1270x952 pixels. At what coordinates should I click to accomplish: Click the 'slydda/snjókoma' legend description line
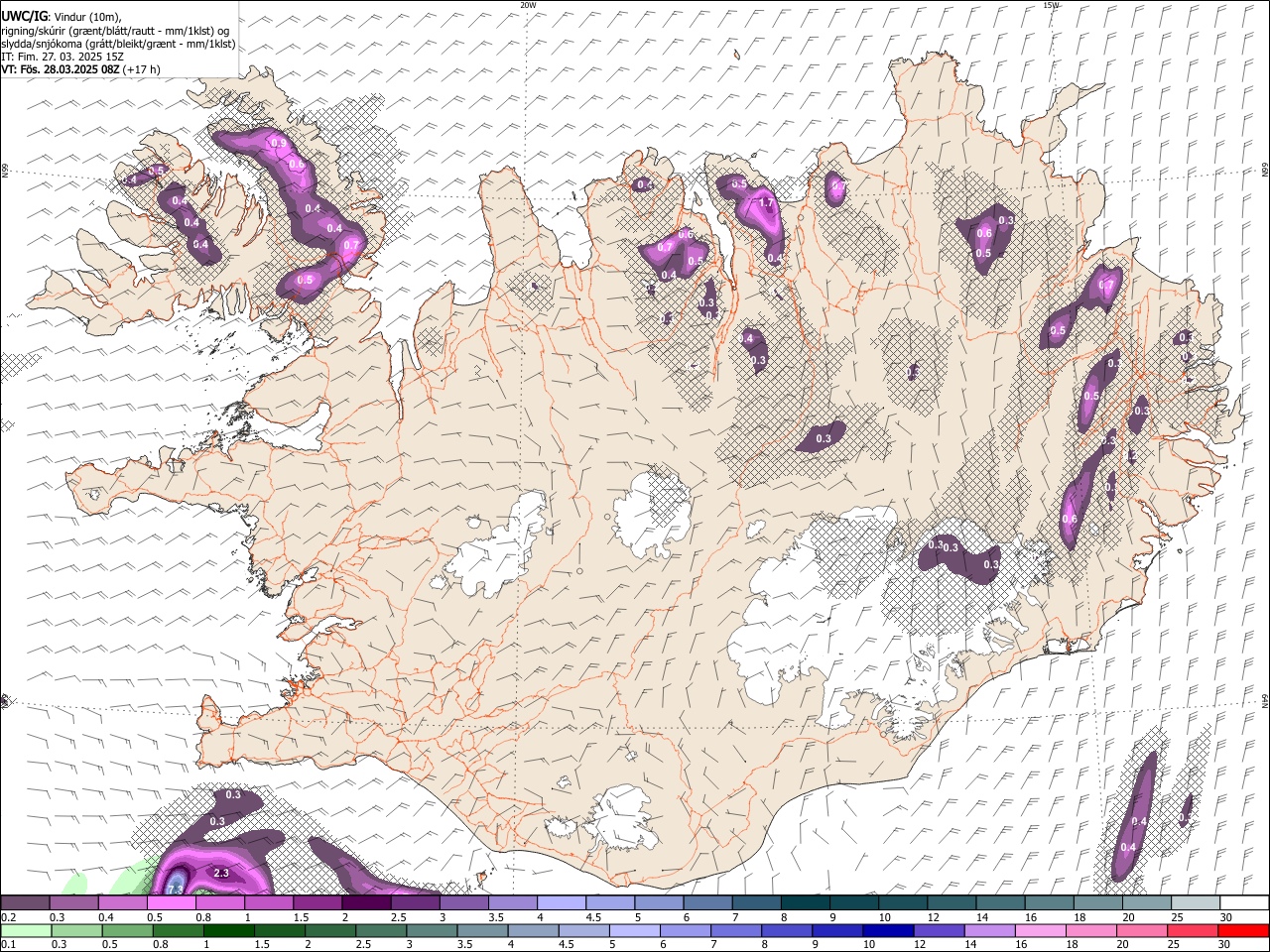(118, 44)
